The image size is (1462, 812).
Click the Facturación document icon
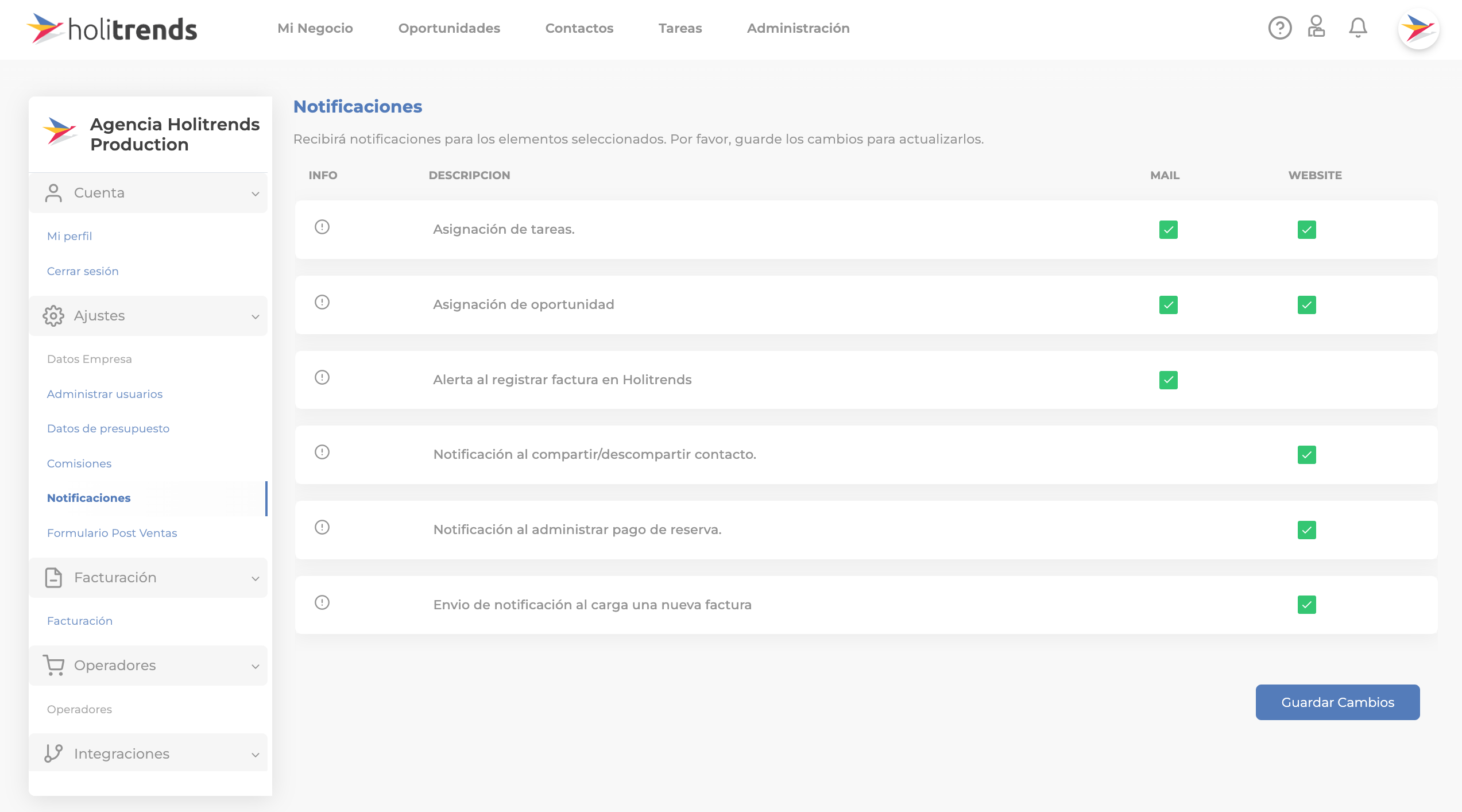point(53,578)
